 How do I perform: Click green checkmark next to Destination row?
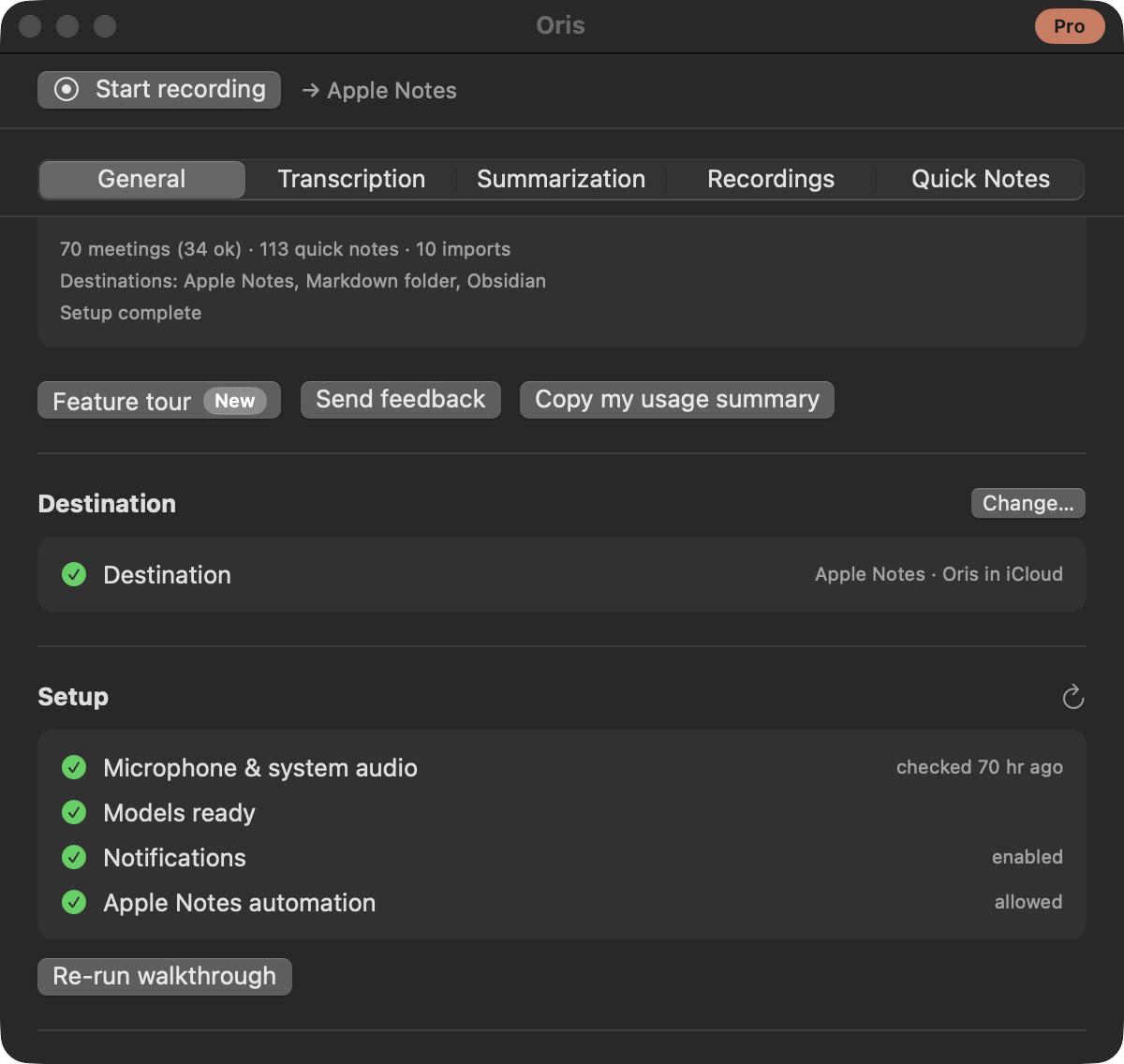pos(74,574)
